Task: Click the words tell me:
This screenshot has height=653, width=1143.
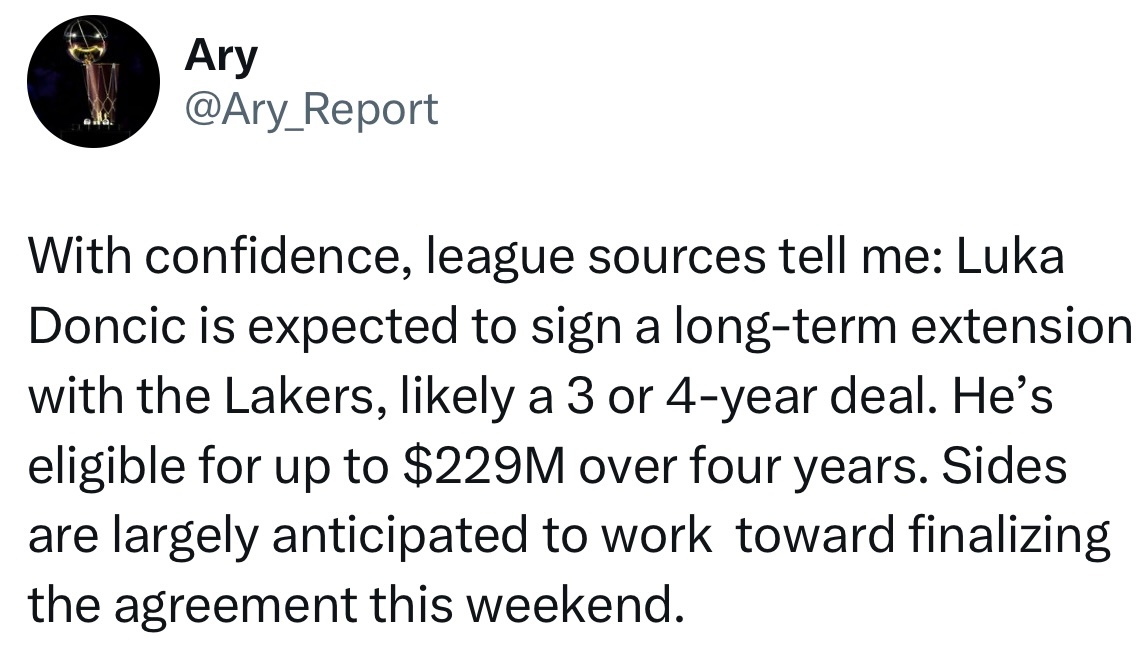Action: (x=860, y=257)
